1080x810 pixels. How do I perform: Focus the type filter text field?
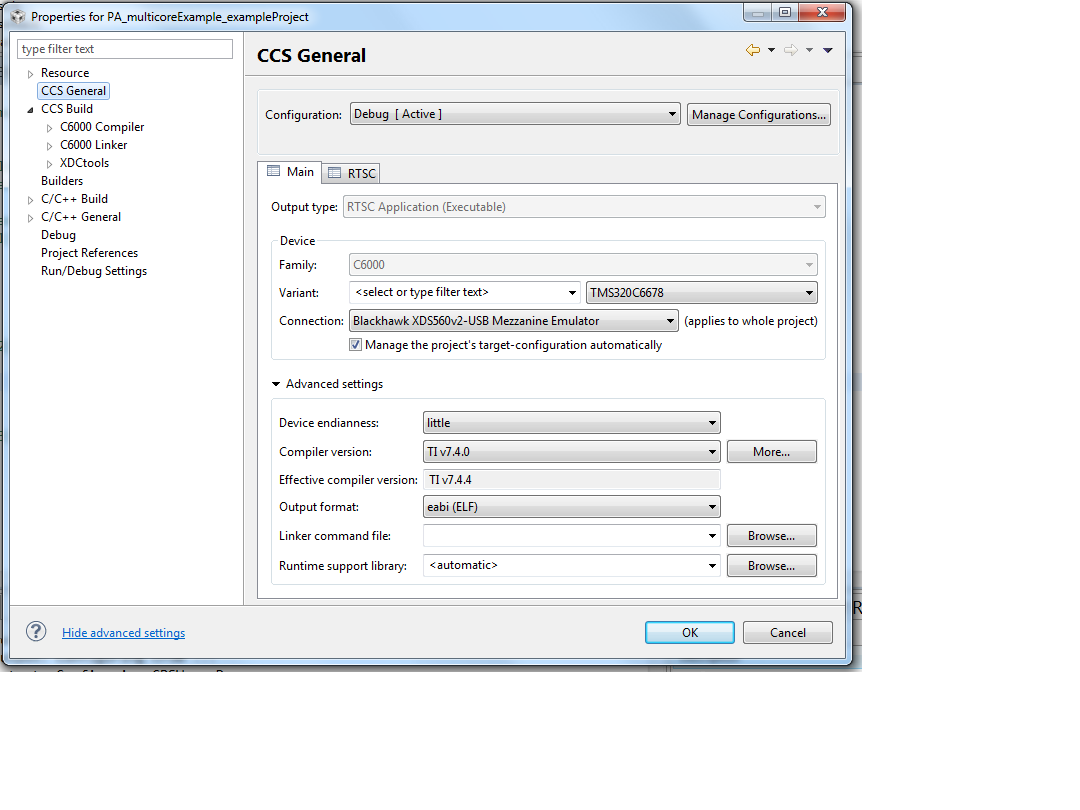click(x=125, y=49)
